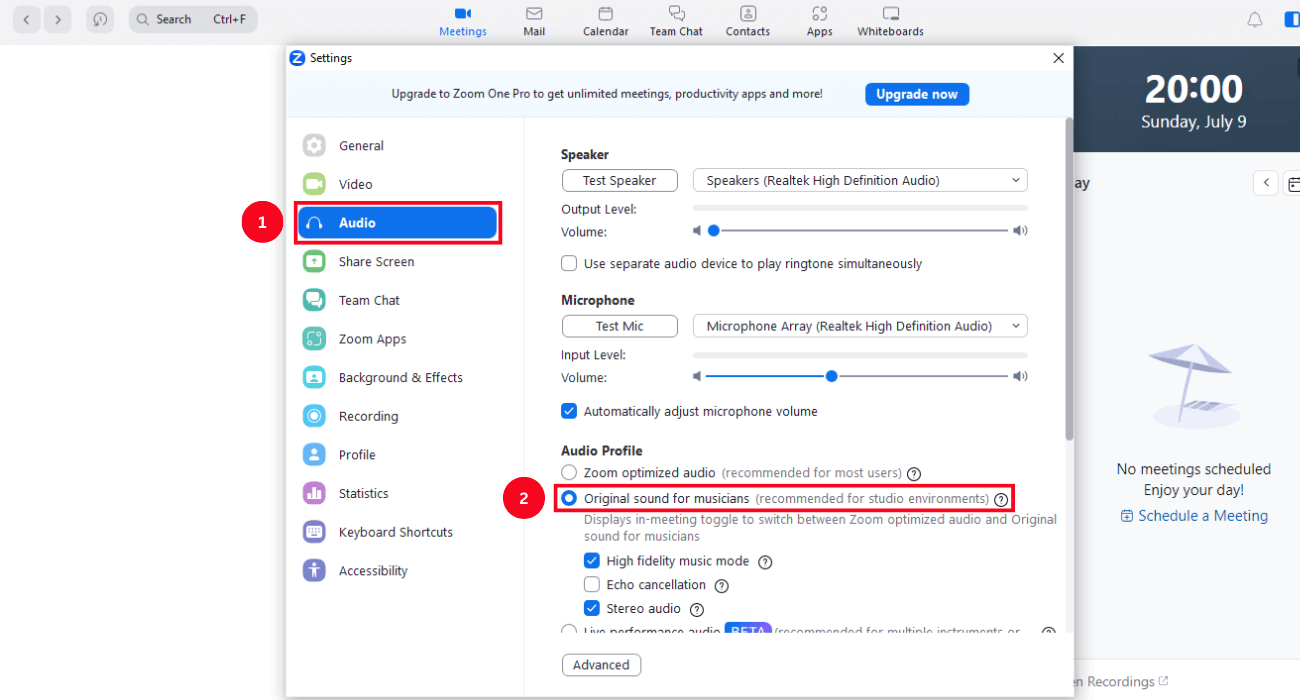Switch to the Calendar tab
The height and width of the screenshot is (700, 1300).
coord(606,21)
